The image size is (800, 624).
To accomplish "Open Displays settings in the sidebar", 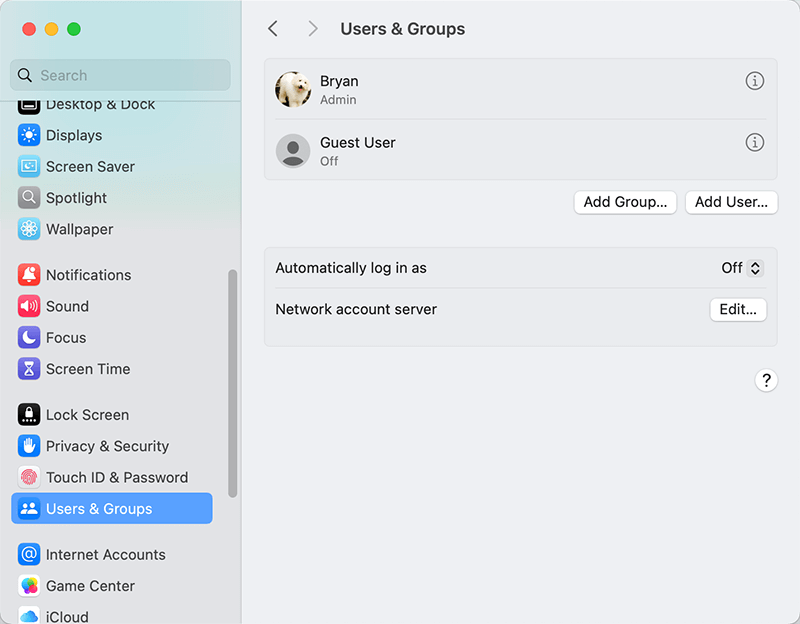I will point(29,135).
